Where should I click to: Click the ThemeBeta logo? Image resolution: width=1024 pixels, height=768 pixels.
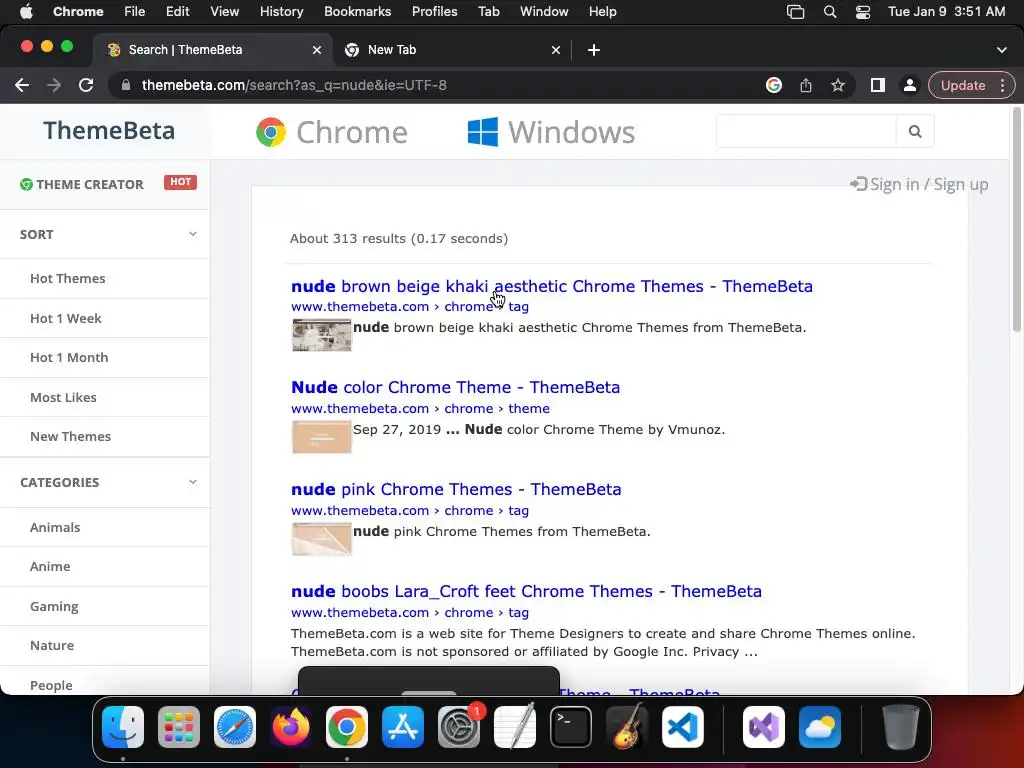coord(109,131)
